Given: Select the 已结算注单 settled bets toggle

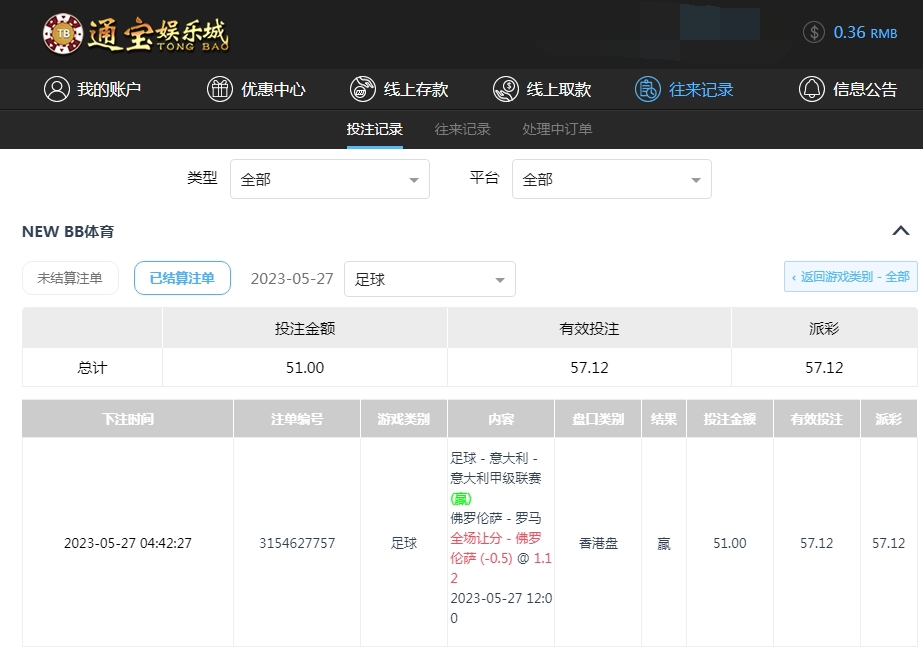Looking at the screenshot, I should click(182, 278).
